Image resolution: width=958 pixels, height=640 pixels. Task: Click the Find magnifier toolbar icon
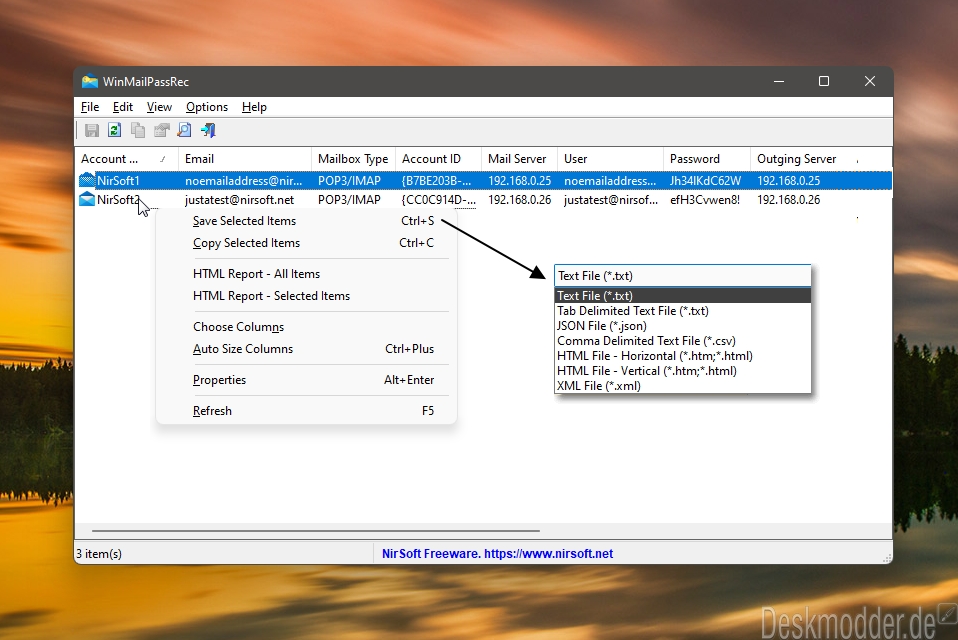[185, 130]
